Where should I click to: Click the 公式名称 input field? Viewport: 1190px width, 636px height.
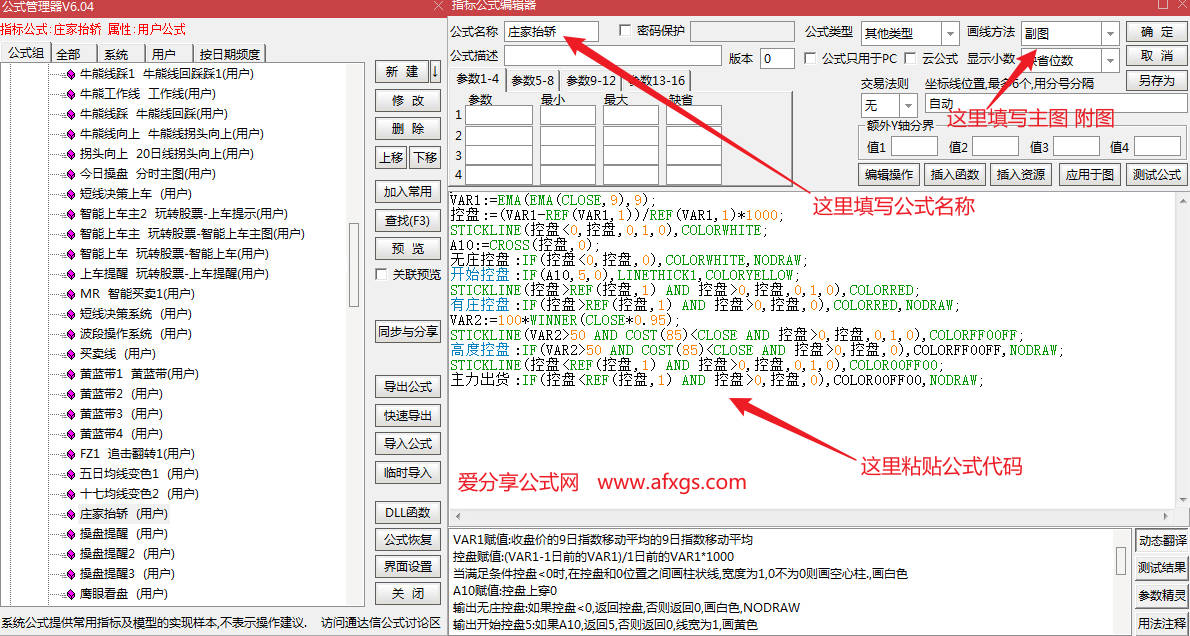[551, 32]
